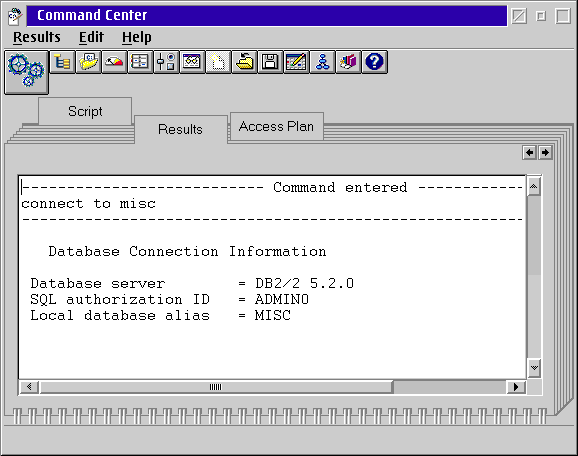Click the 'Command entered' header line
Screen dimensions: 578x456
340,188
